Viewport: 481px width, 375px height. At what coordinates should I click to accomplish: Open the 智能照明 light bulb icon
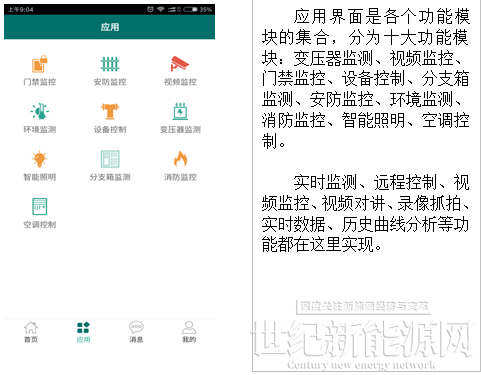[x=40, y=159]
